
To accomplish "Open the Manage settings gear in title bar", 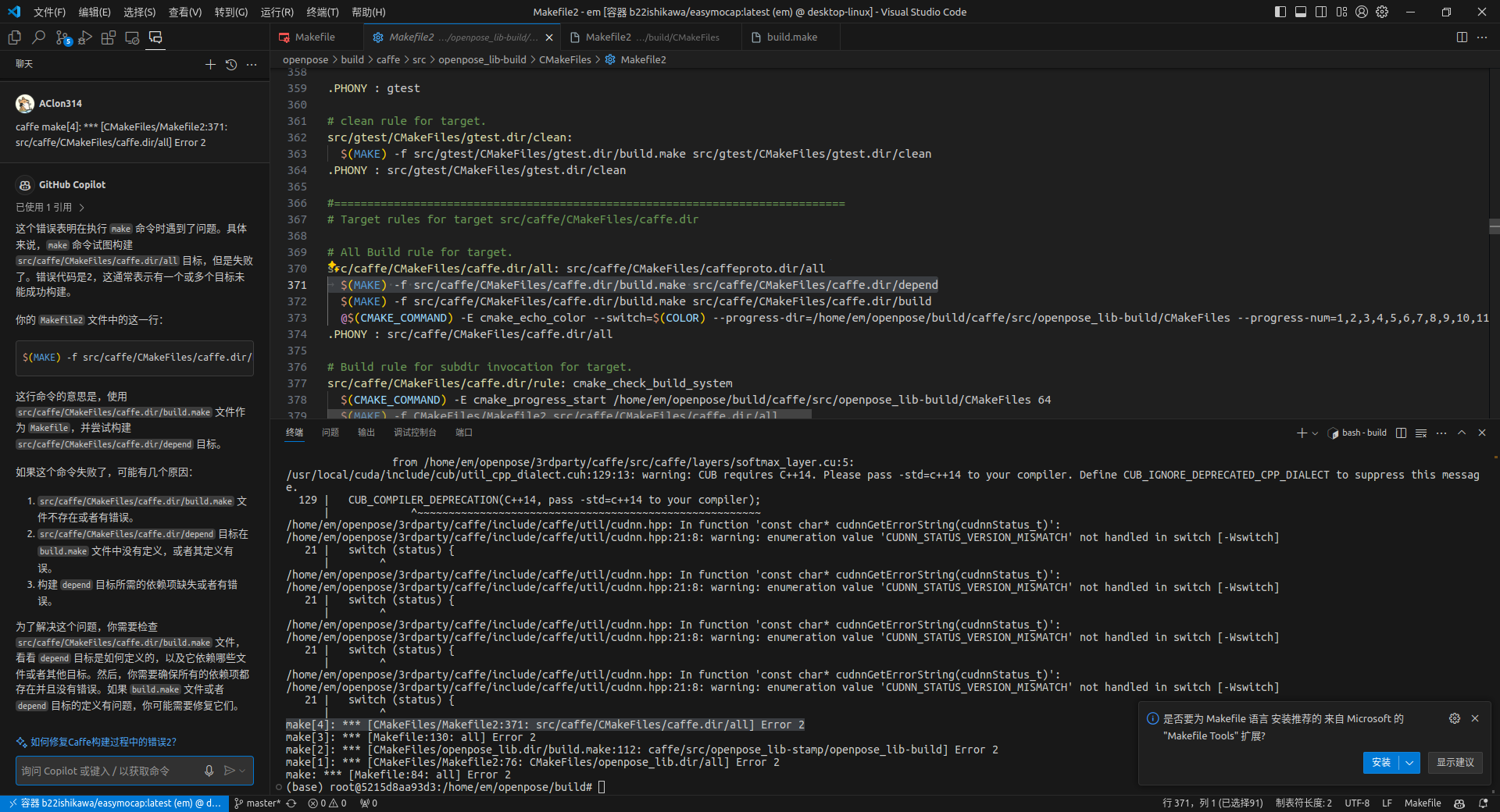I will 1382,12.
